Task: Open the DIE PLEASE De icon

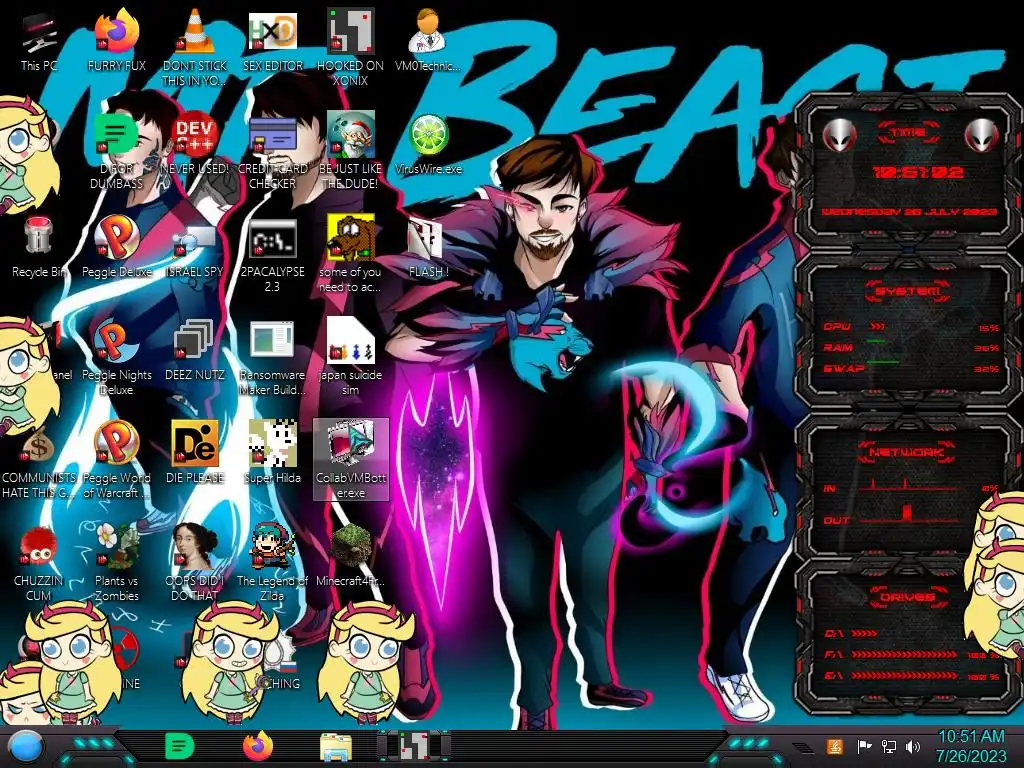Action: coord(195,453)
